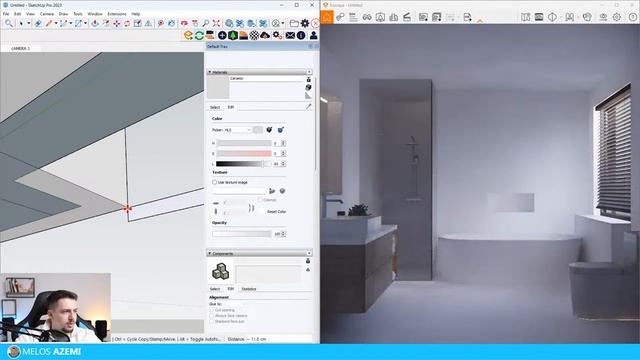Click the Enscape eye visual settings icon
This screenshot has height=360, width=640.
coord(603,17)
